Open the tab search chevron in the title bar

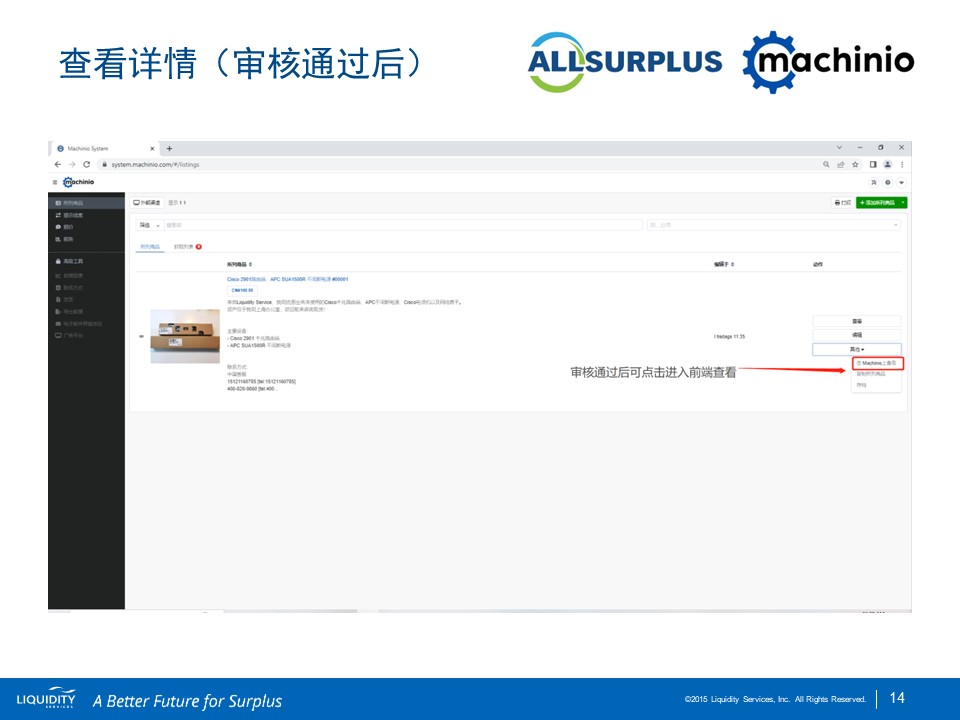839,148
